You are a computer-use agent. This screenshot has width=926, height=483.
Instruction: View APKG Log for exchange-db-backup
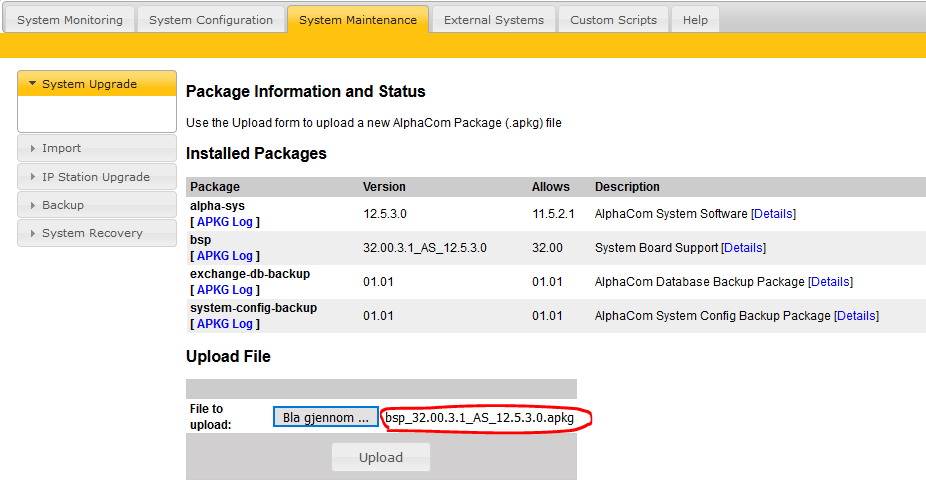[x=225, y=290]
